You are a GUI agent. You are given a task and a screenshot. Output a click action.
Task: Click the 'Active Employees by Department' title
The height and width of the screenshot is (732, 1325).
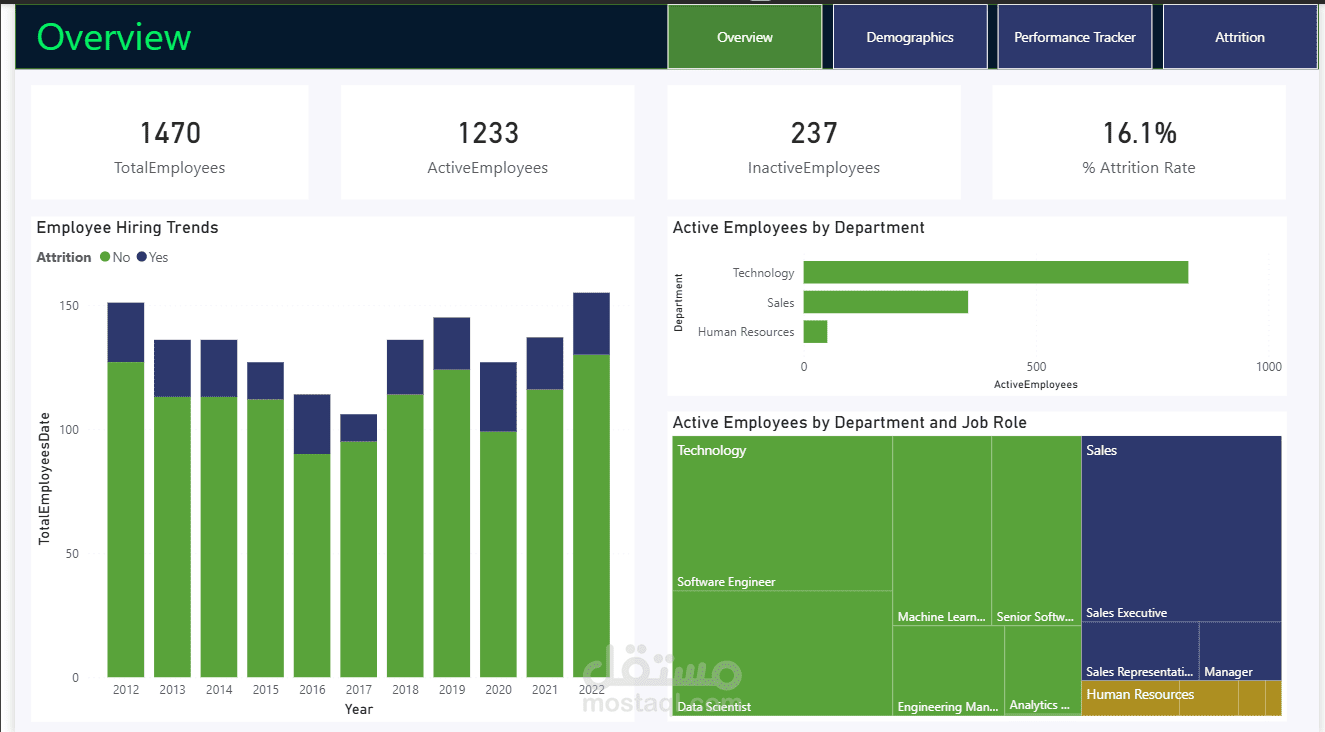click(x=798, y=228)
